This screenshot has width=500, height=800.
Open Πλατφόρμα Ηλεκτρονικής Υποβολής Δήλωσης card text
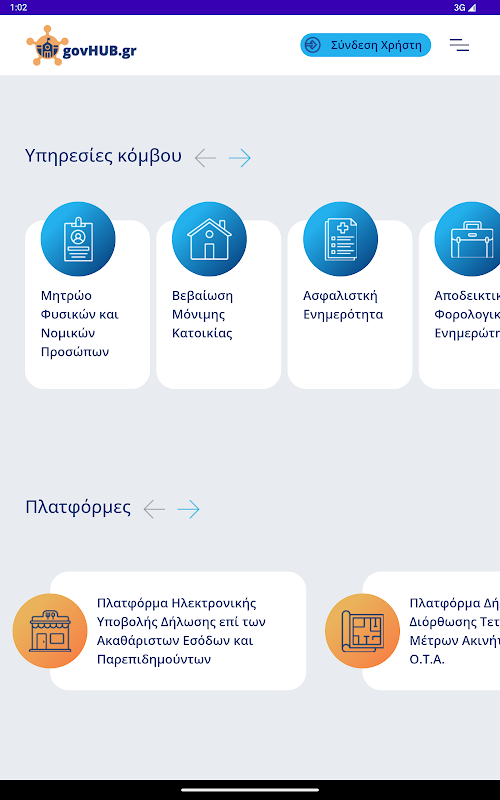(x=182, y=631)
